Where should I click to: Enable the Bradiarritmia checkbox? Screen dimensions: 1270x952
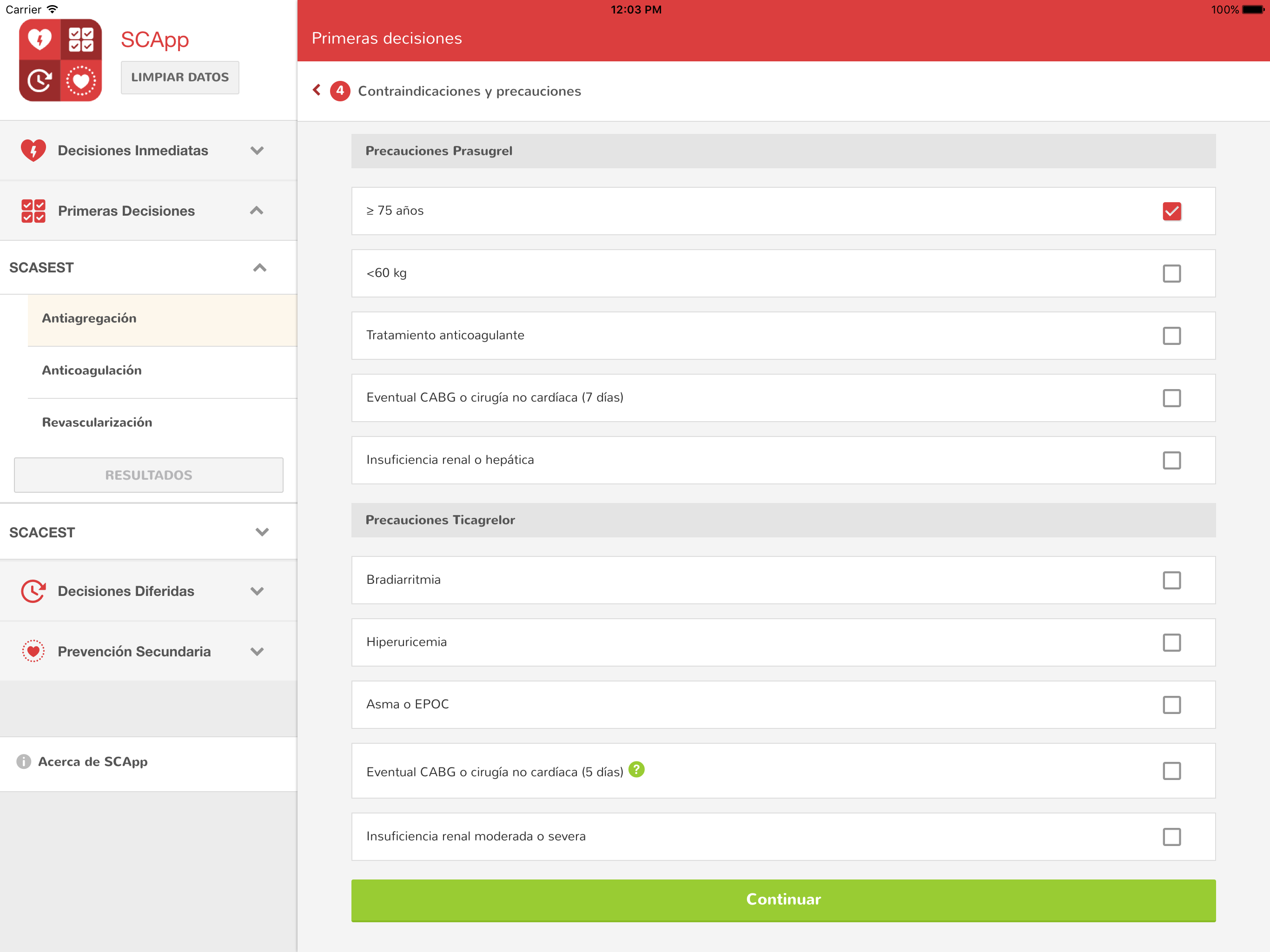(x=1171, y=580)
